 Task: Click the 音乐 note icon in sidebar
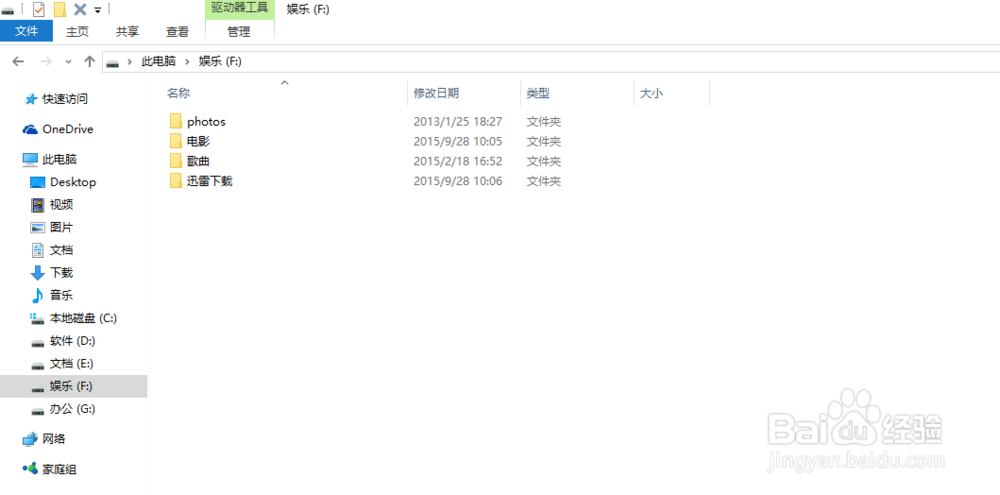pos(38,295)
